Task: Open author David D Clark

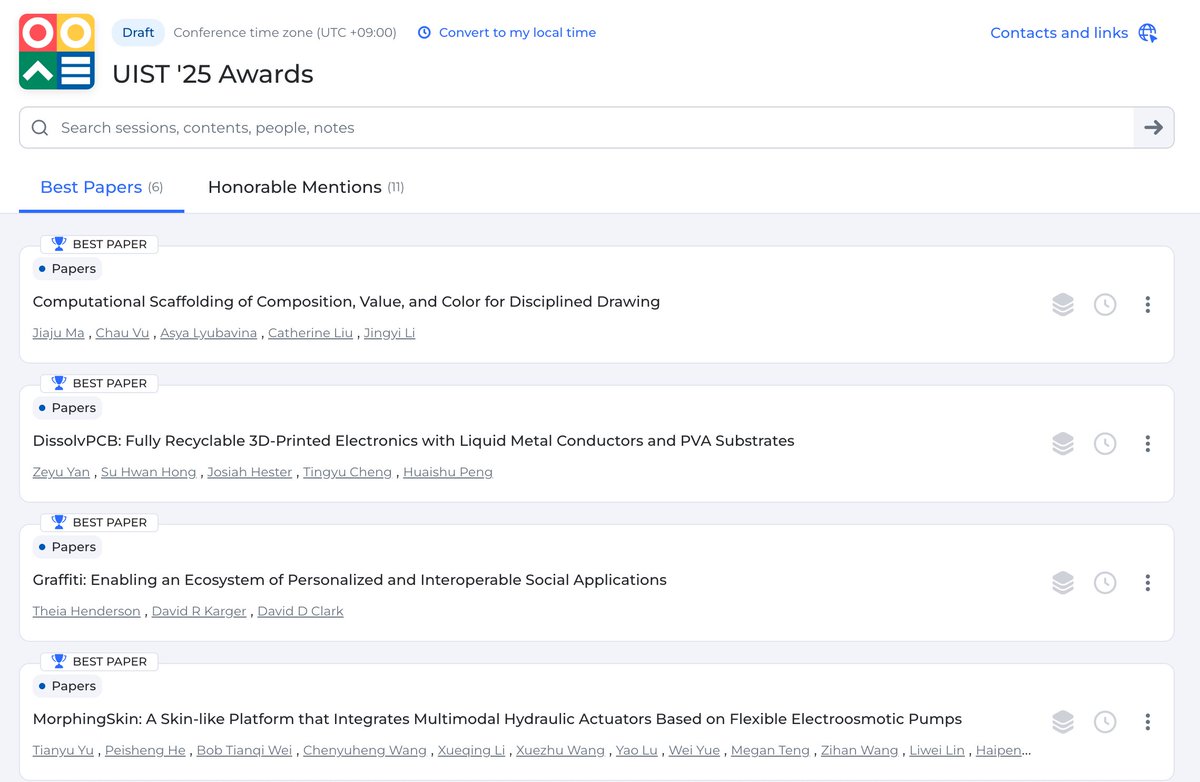Action: pos(300,611)
